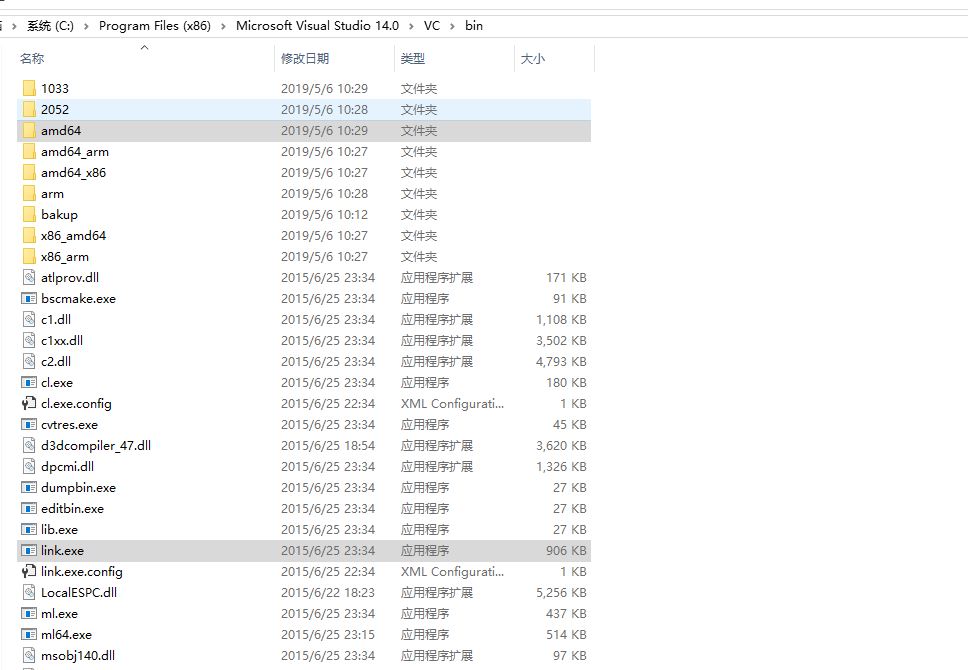Click the ml.exe application icon

29,613
